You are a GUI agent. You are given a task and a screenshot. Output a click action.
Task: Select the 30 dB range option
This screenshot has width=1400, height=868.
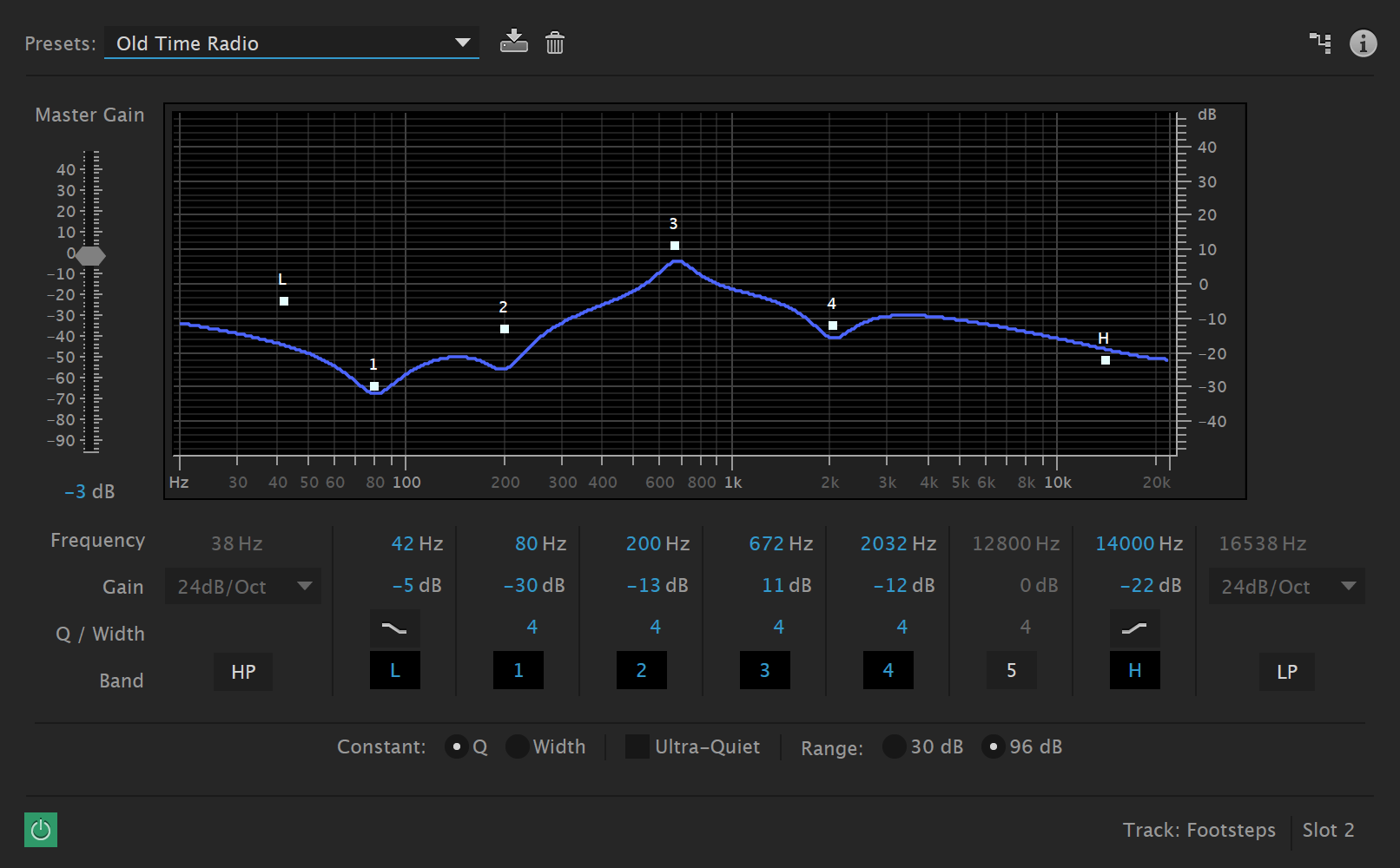895,746
